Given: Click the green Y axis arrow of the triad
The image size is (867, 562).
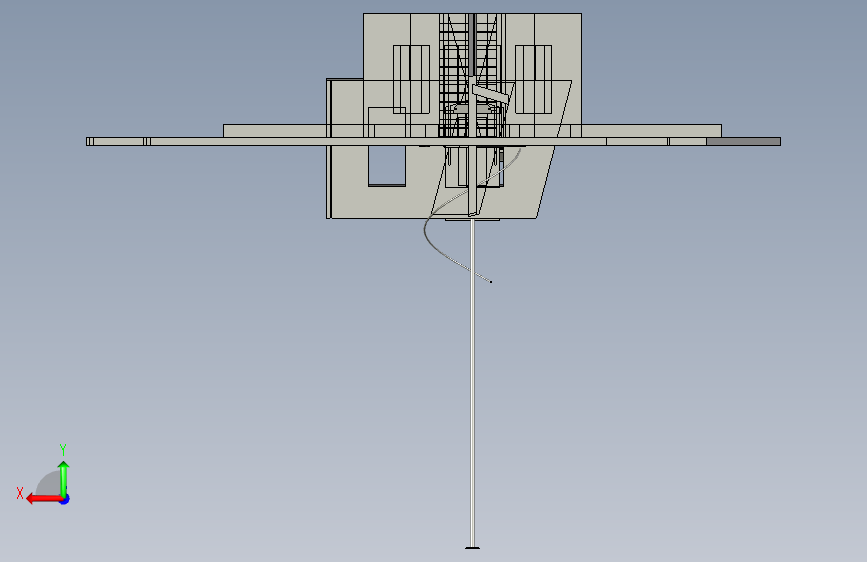Looking at the screenshot, I should coord(64,479).
